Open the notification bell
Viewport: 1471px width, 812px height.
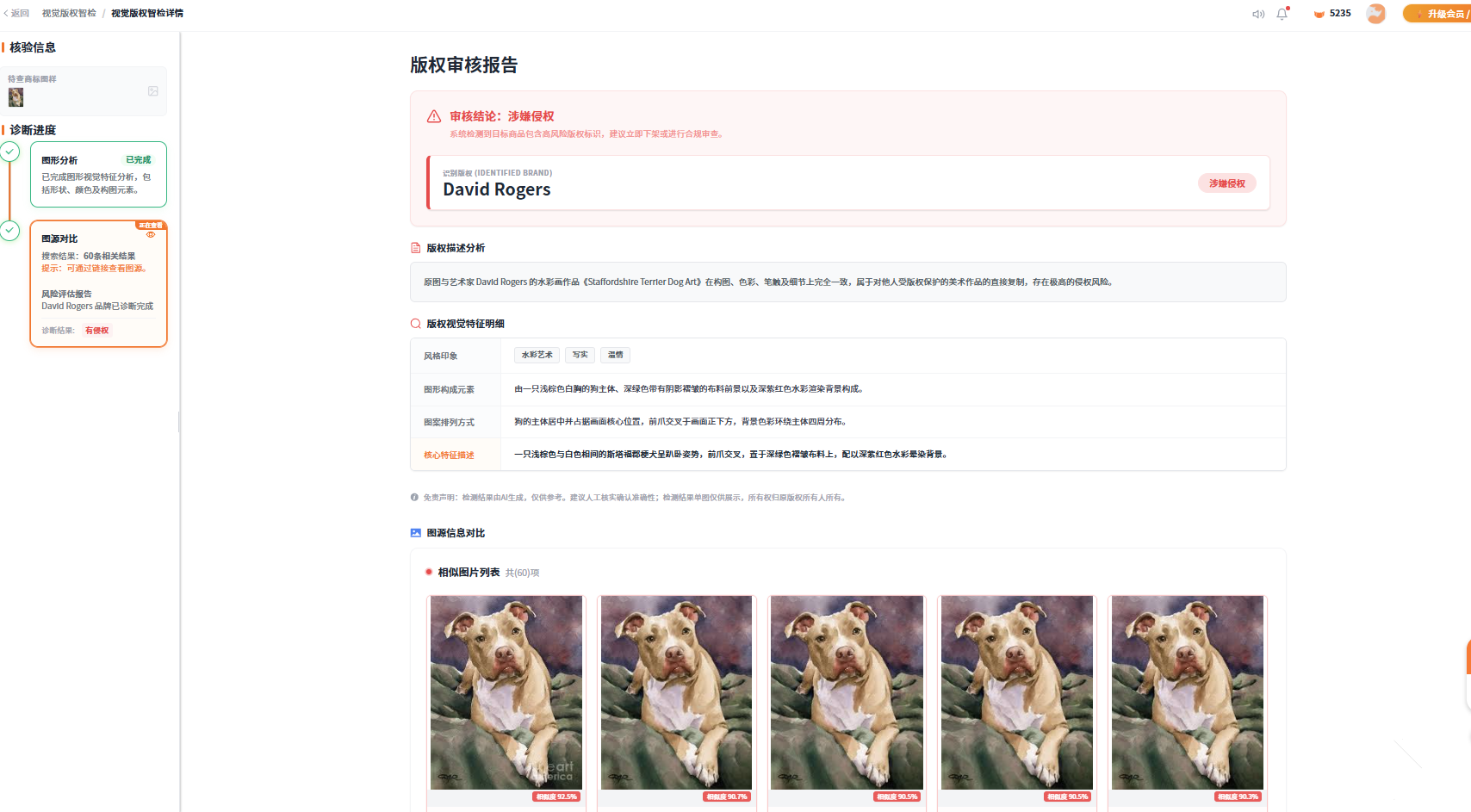pyautogui.click(x=1282, y=14)
